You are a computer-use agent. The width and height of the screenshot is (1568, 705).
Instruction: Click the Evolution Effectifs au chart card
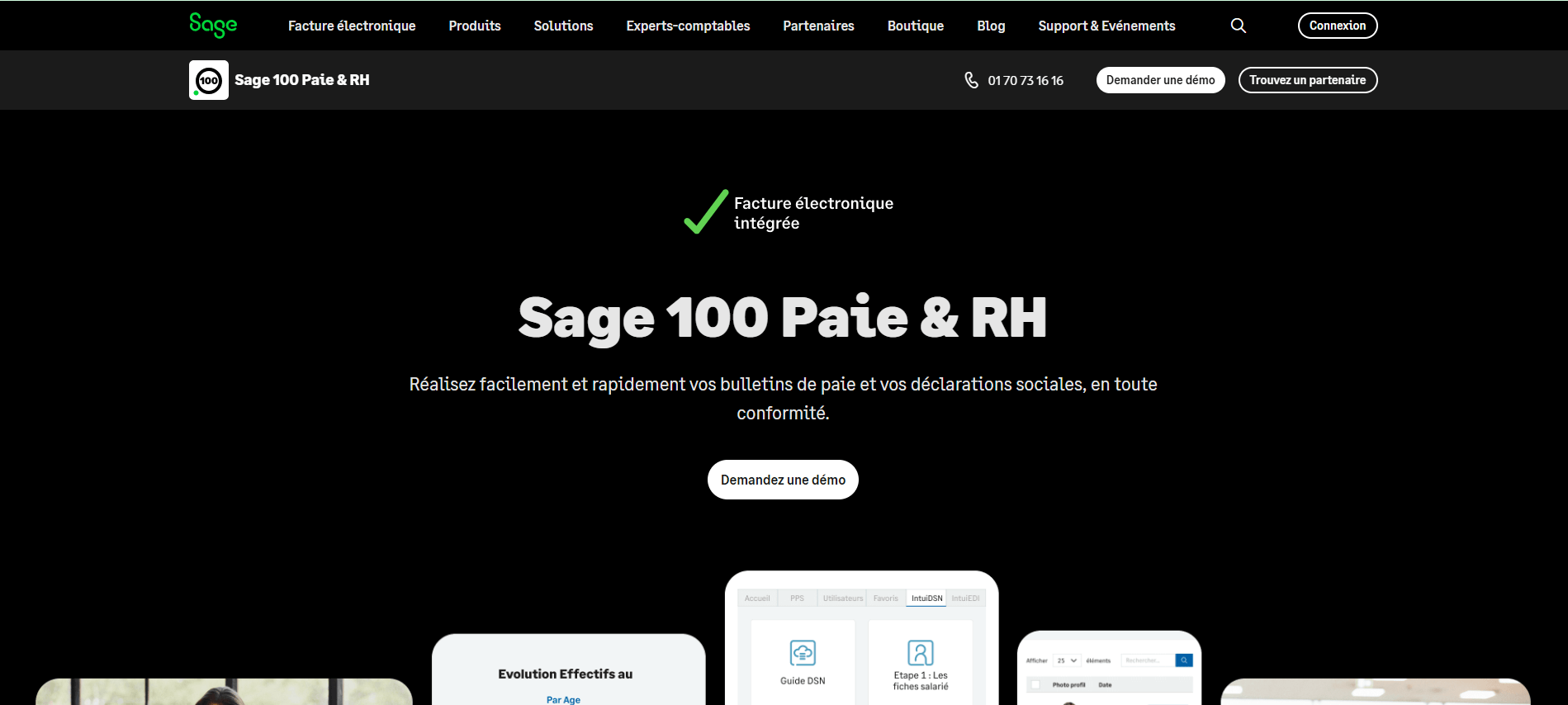point(568,670)
